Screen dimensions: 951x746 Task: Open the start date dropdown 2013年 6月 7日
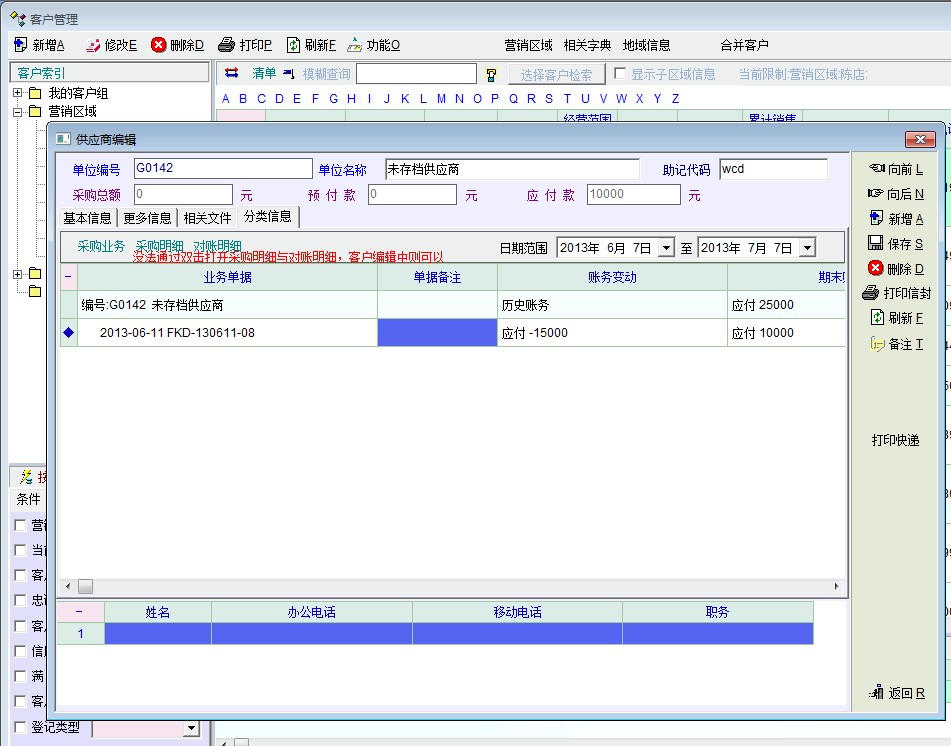point(666,248)
